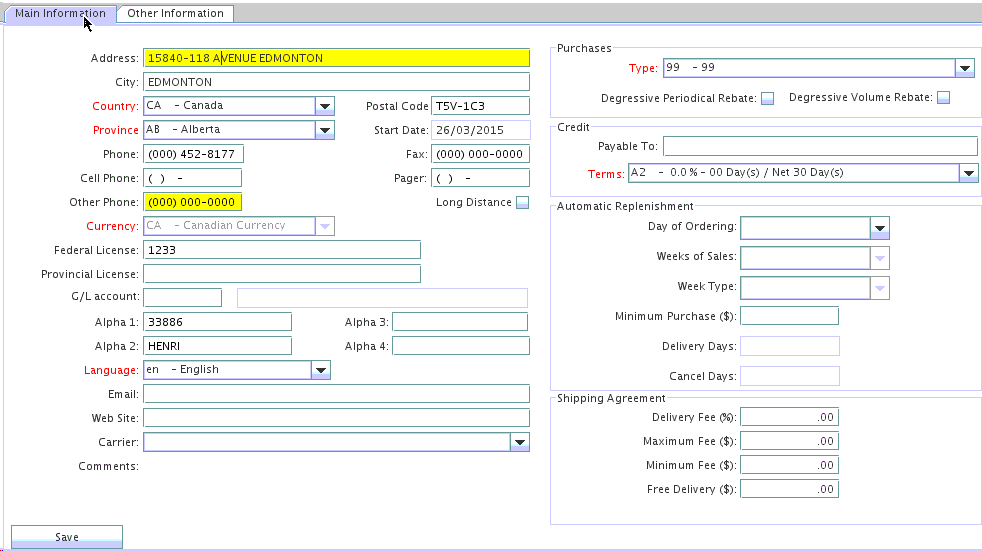This screenshot has width=982, height=551.
Task: Open the Purchases Type dropdown
Action: (964, 68)
